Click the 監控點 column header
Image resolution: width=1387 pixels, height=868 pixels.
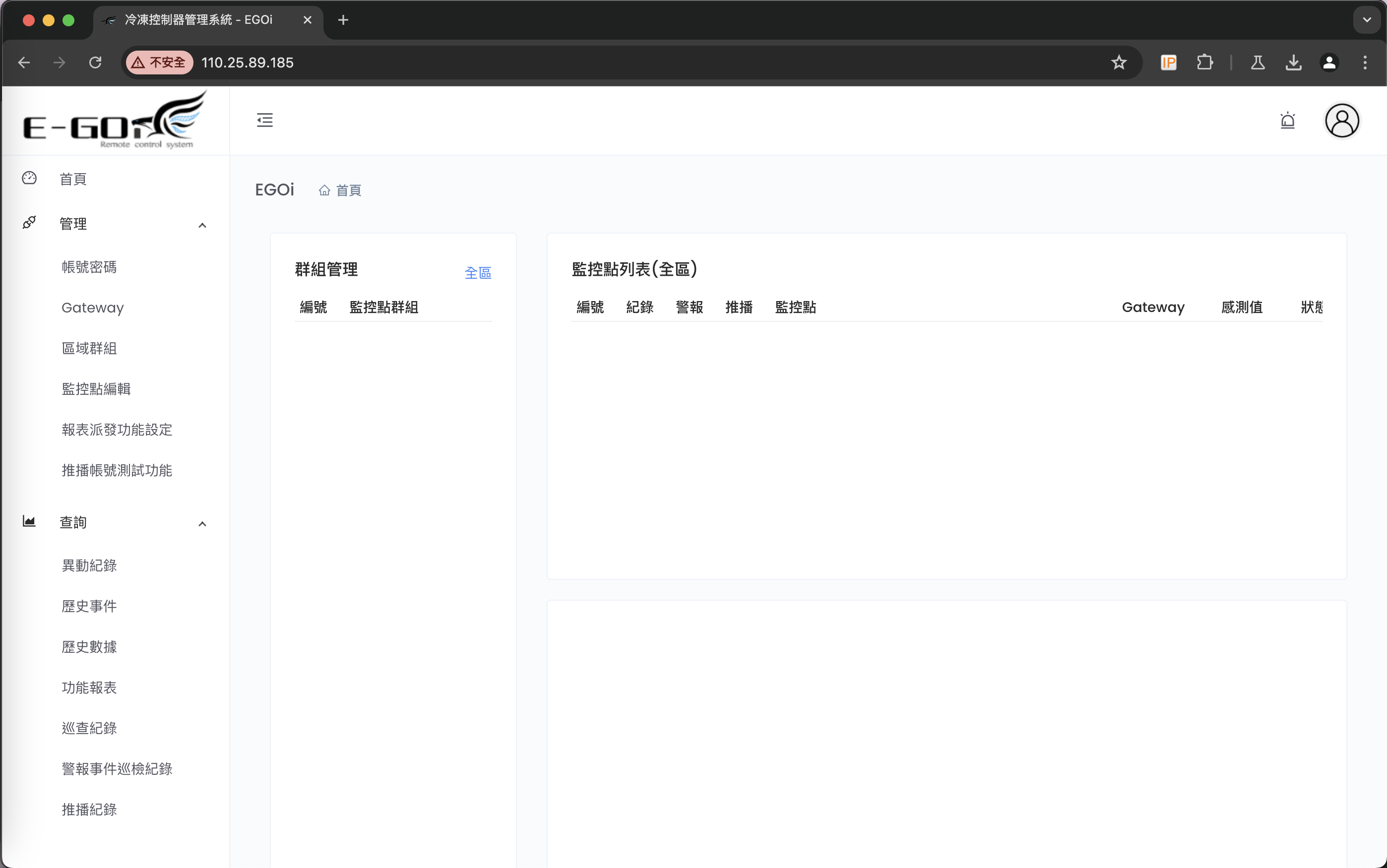point(795,307)
